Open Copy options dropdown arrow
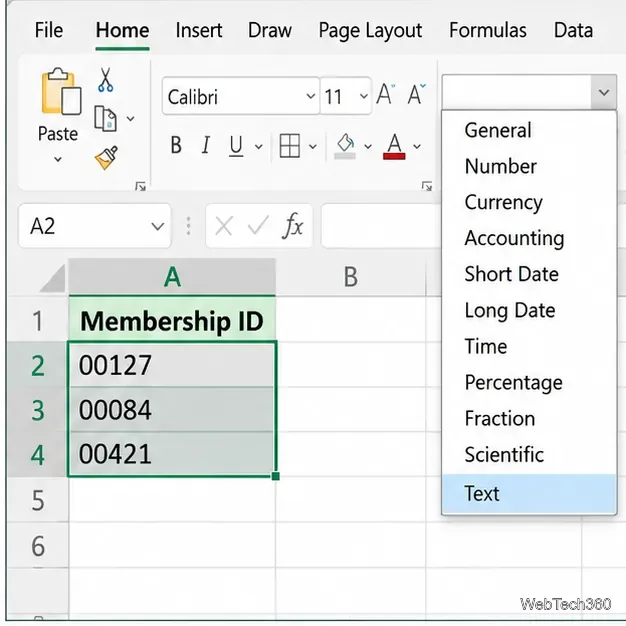 click(x=130, y=119)
